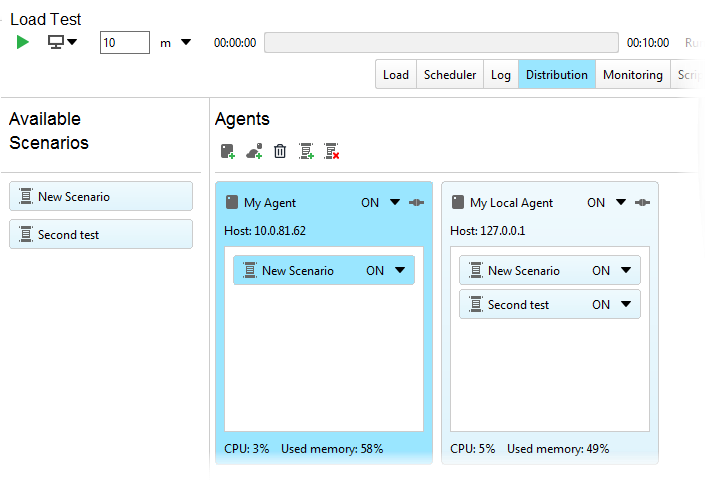This screenshot has height=481, width=706.
Task: Open the ON dropdown for My Local Agent
Action: (x=621, y=202)
